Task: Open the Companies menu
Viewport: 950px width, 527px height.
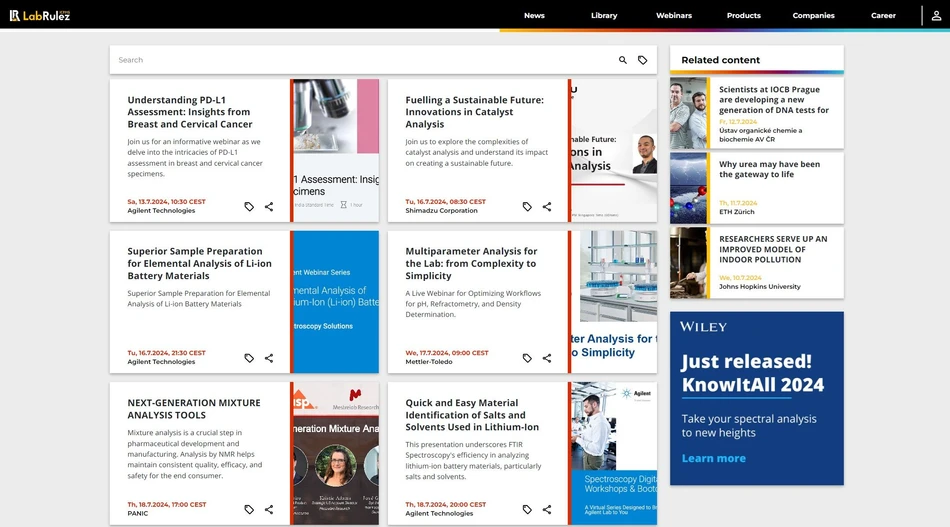Action: [x=813, y=16]
